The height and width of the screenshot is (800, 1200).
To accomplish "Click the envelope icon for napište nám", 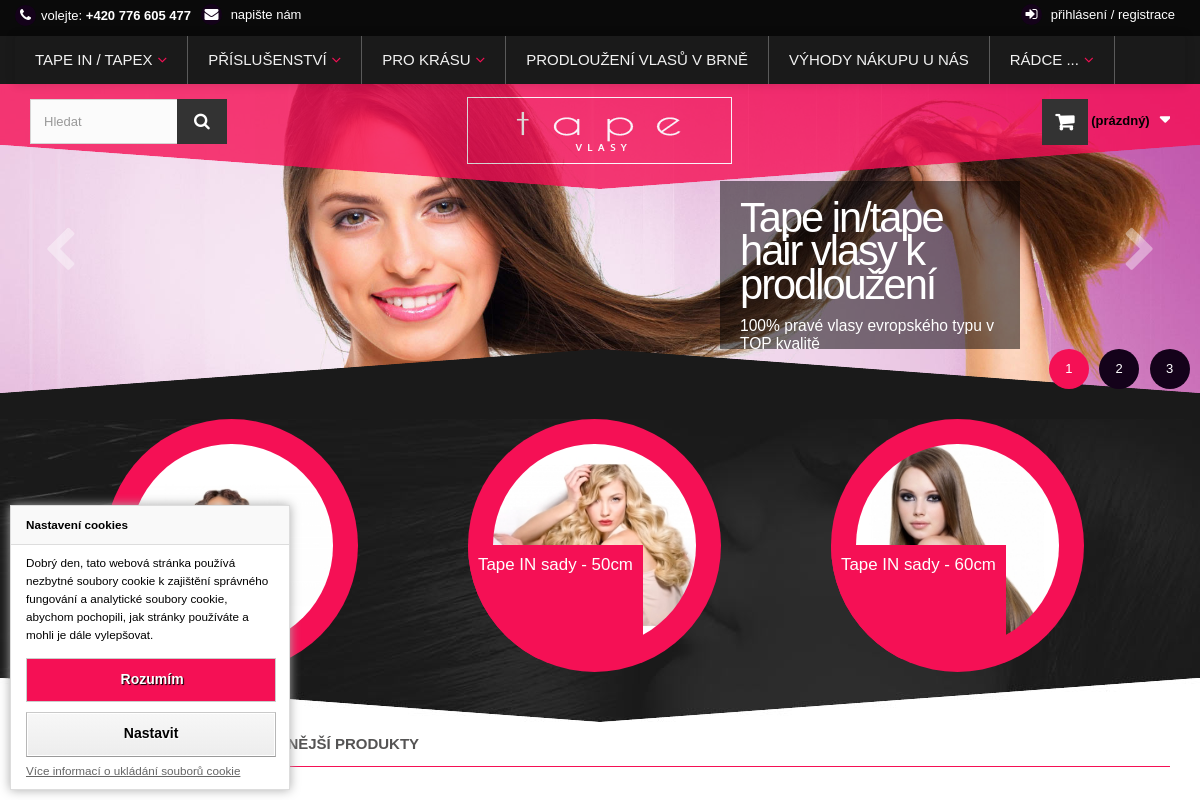I will (x=211, y=15).
